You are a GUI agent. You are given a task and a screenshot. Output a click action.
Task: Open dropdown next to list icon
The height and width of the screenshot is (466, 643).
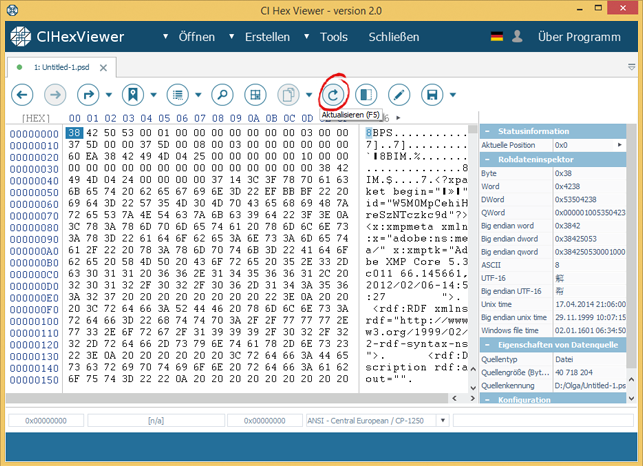(198, 95)
